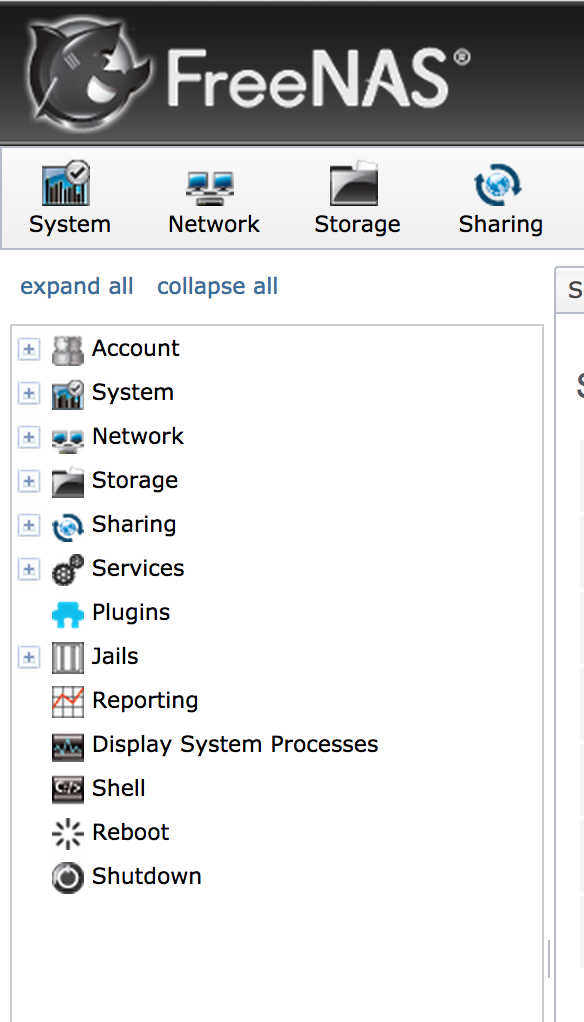Screen dimensions: 584x1022
Task: Open Display System Processes text label
Action: point(235,744)
